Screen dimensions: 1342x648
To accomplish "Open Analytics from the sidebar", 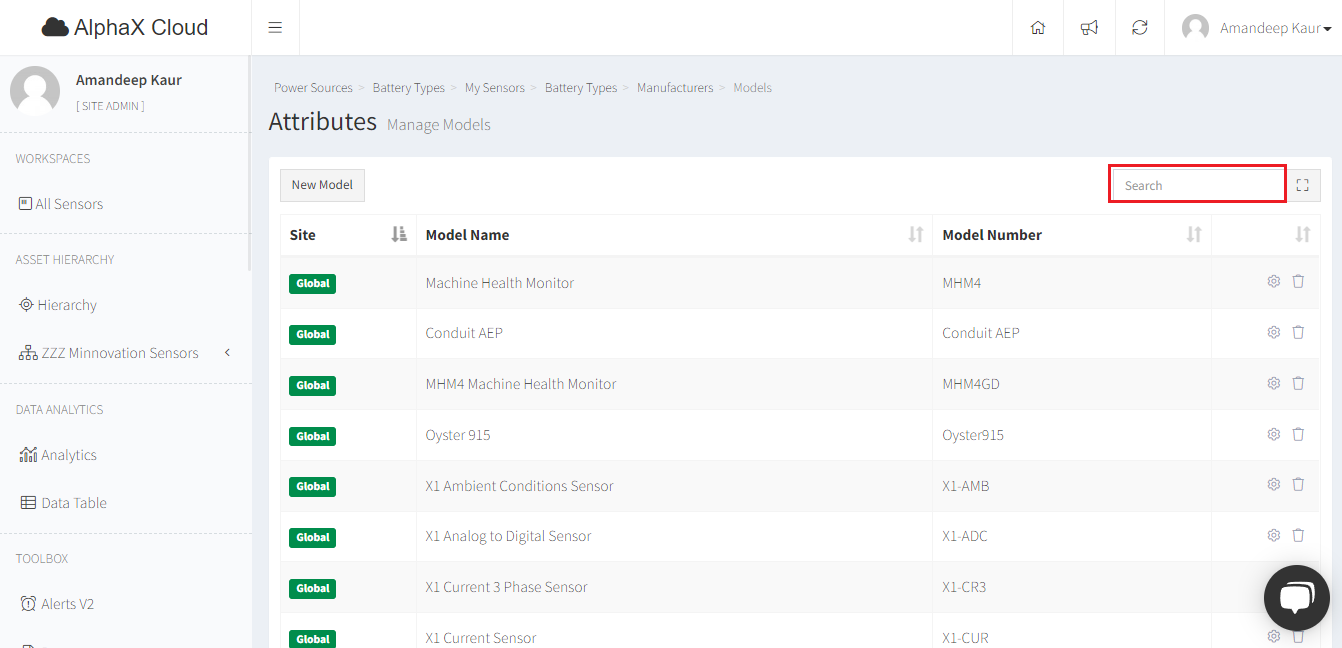I will pyautogui.click(x=68, y=455).
